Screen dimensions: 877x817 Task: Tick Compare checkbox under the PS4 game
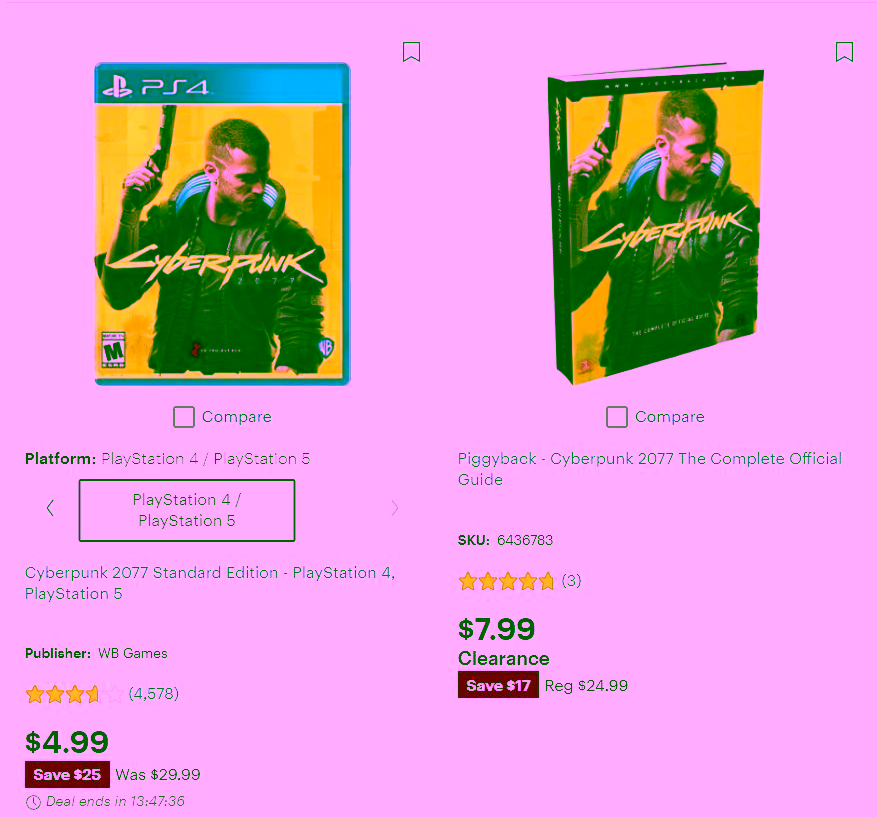(183, 417)
